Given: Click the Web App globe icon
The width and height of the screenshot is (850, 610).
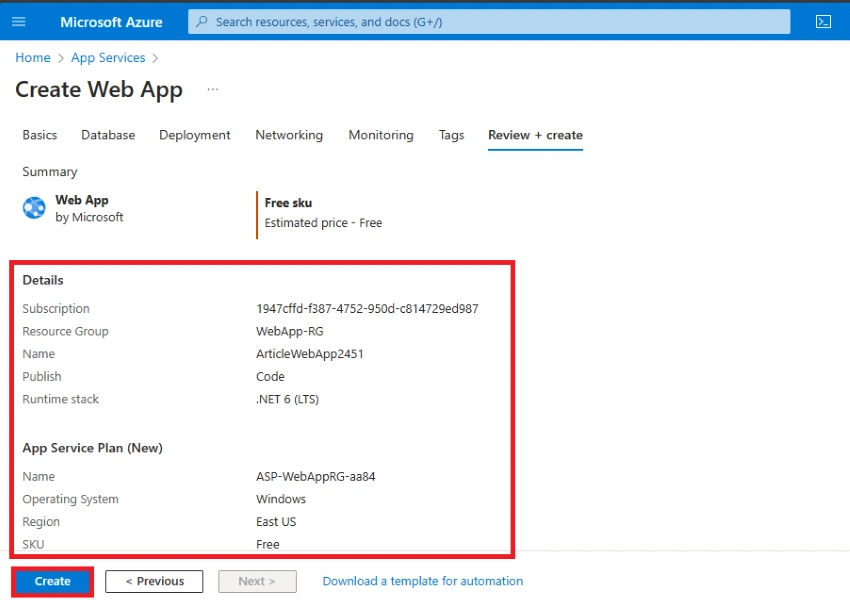Looking at the screenshot, I should click(34, 208).
